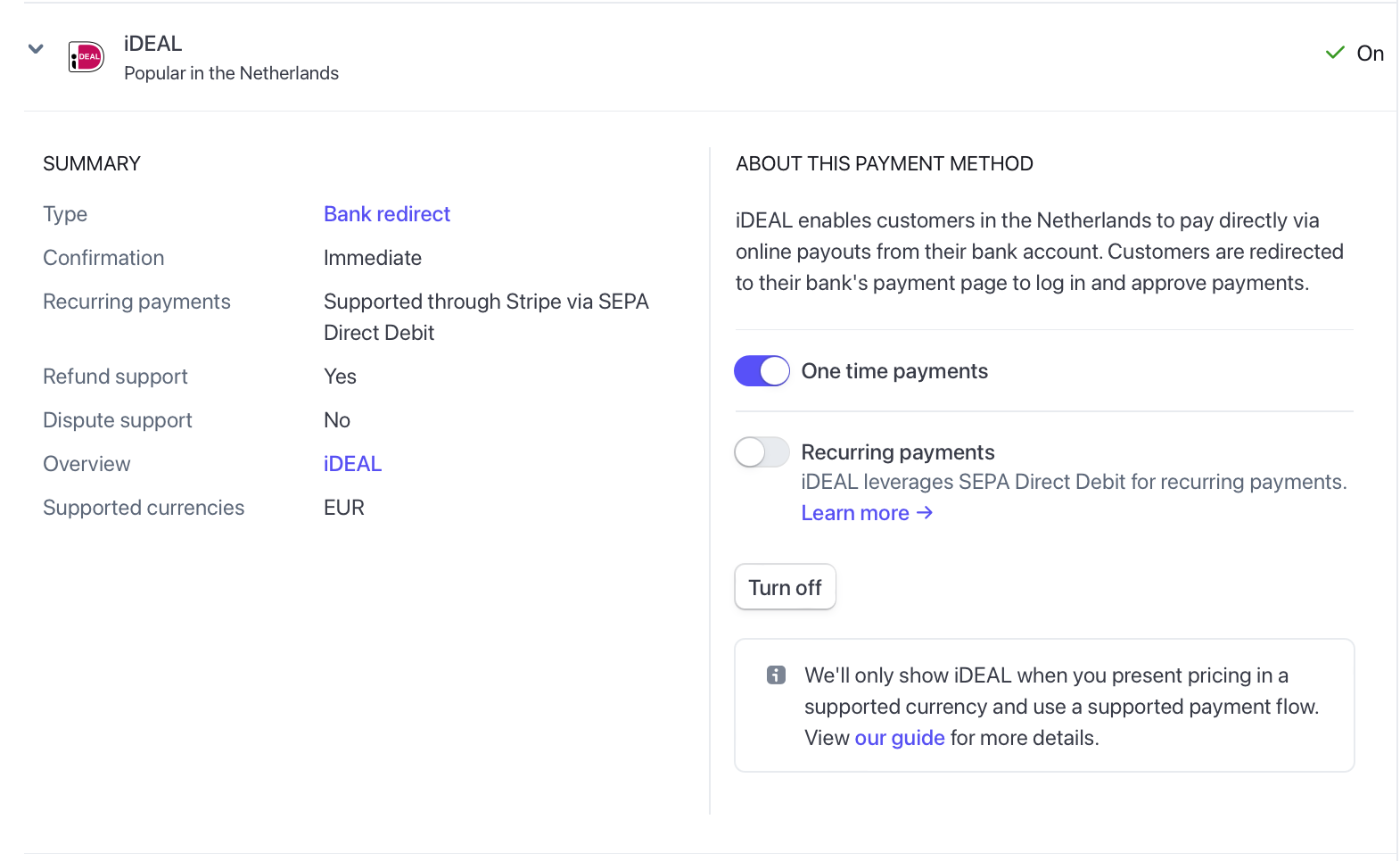
Task: Disable the One time payments toggle
Action: 762,371
